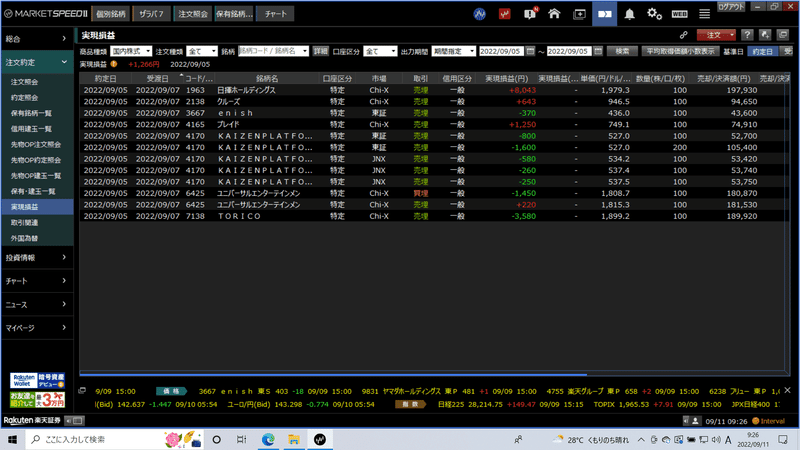Viewport: 800px width, 450px height.
Task: Switch to the 保有銘柄 tab
Action: click(x=234, y=14)
